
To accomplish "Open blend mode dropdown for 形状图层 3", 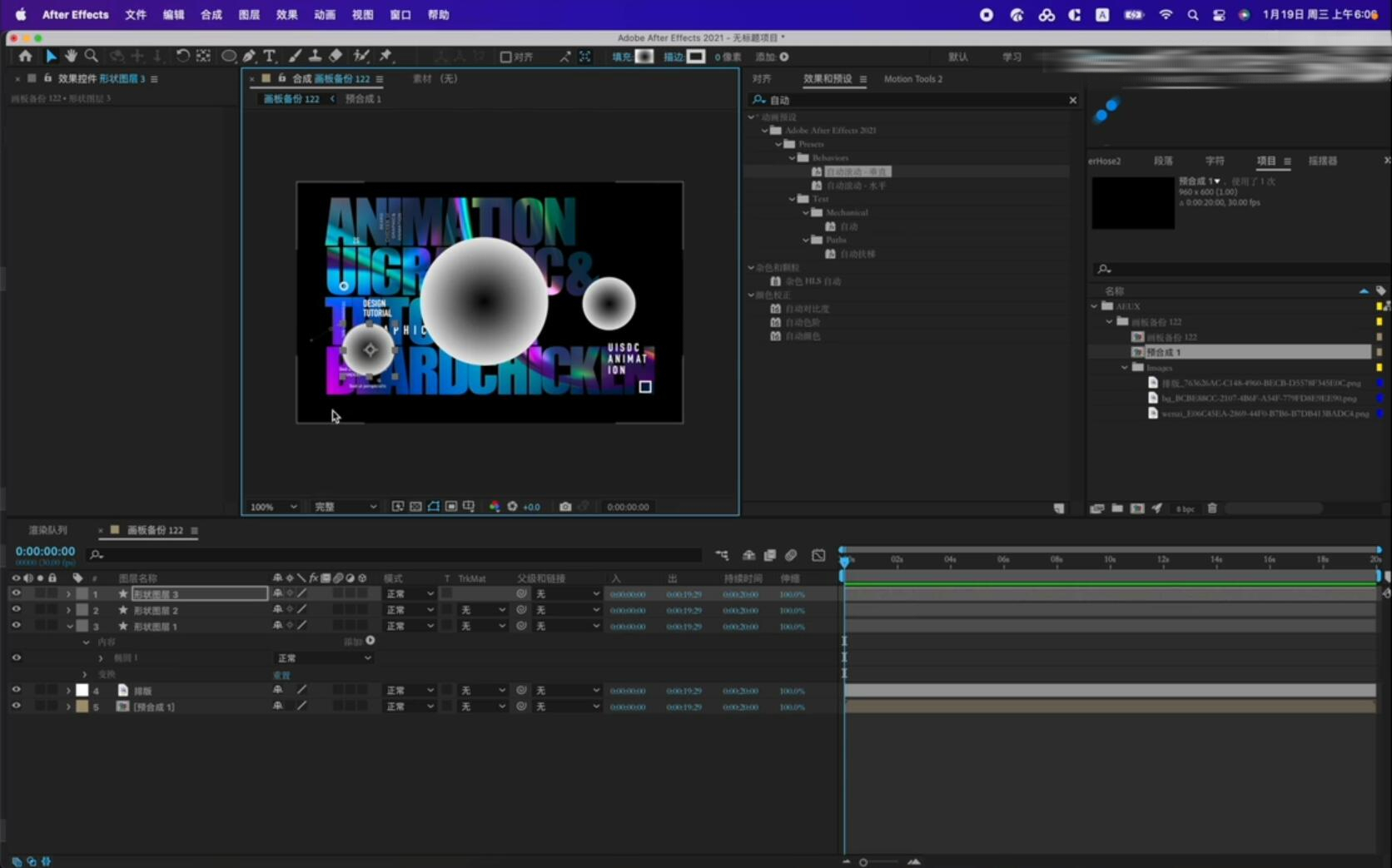I will (410, 594).
